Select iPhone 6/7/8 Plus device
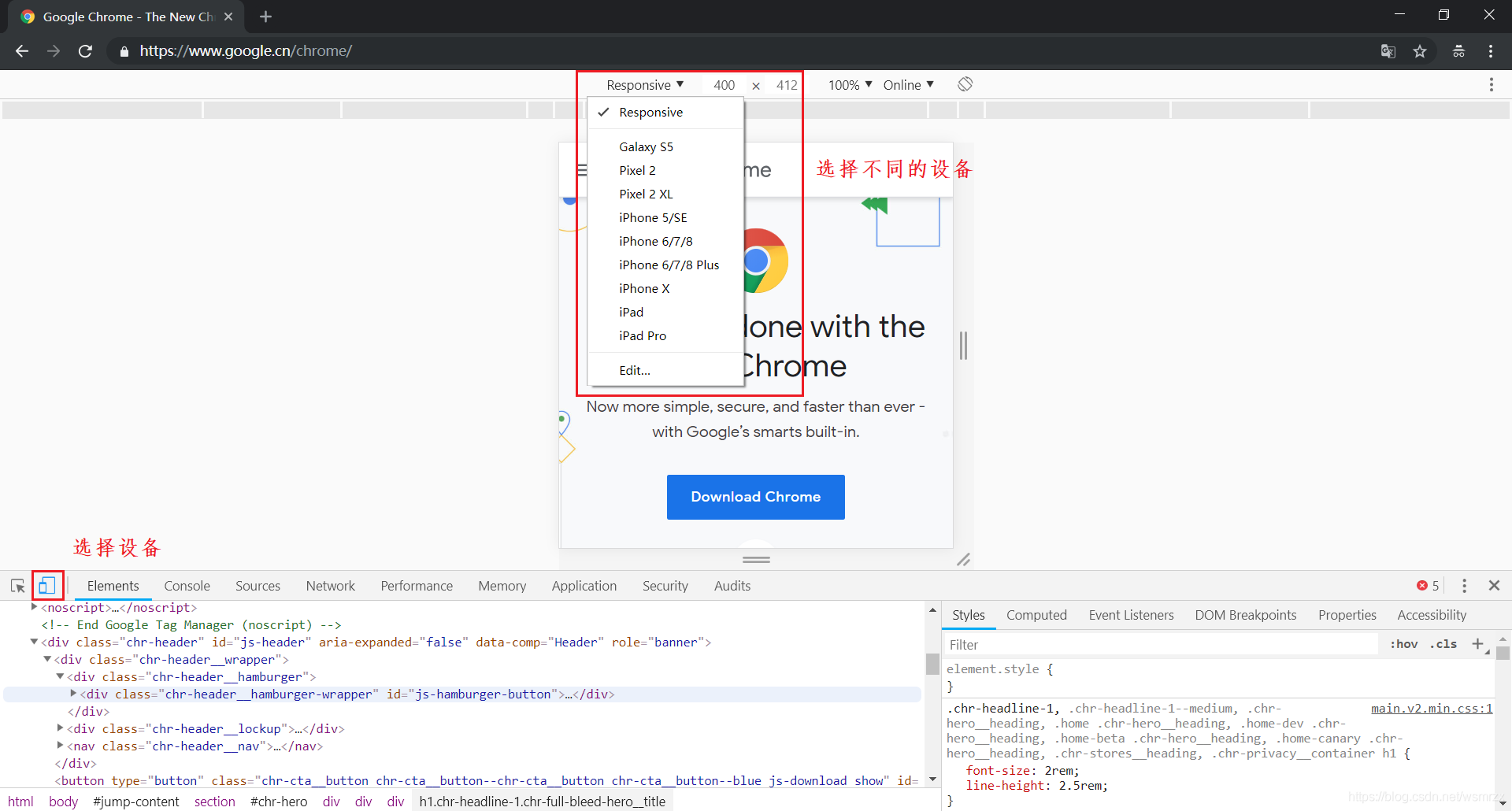Viewport: 1512px width, 811px height. [666, 265]
